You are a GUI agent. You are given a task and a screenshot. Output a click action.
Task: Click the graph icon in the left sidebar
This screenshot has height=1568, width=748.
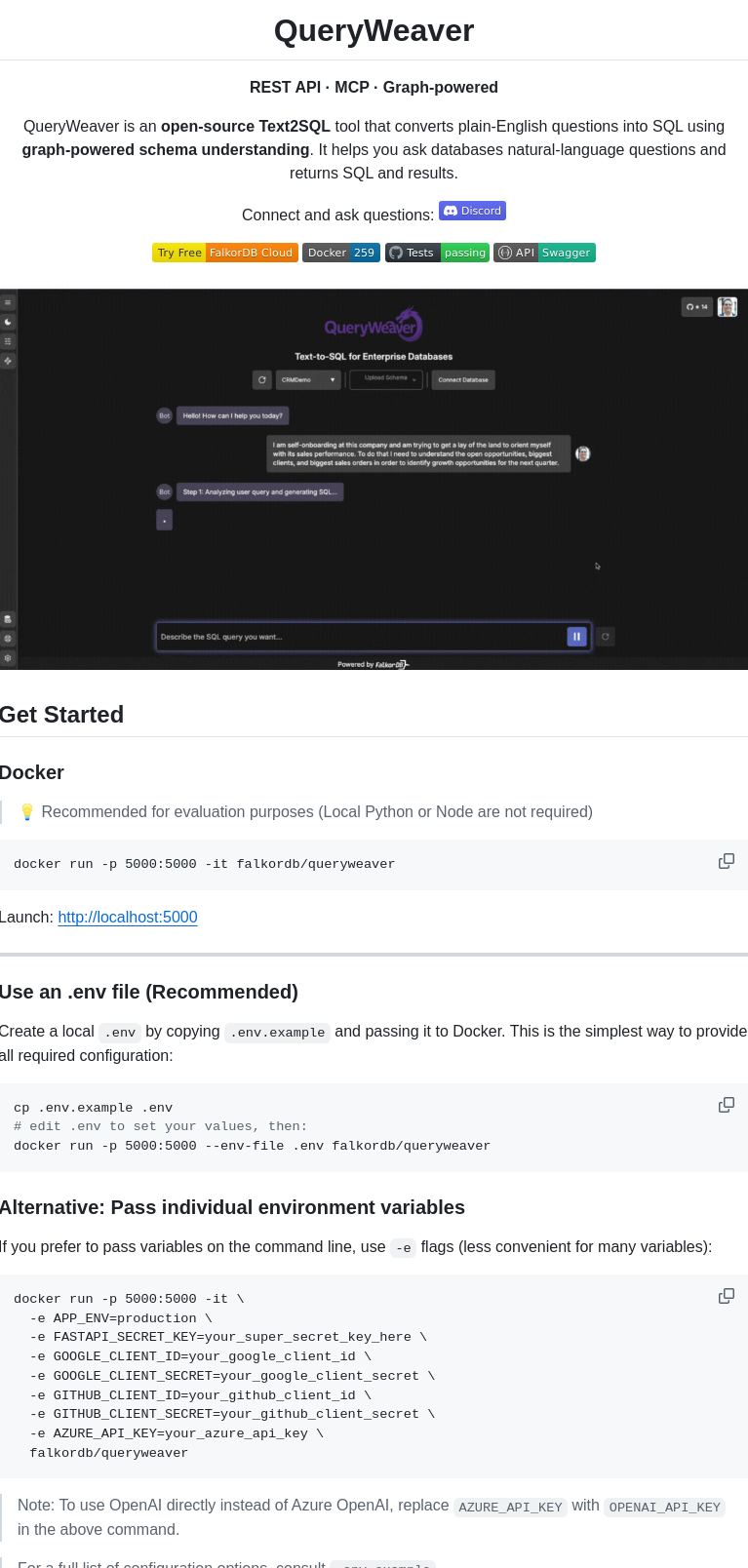8,361
